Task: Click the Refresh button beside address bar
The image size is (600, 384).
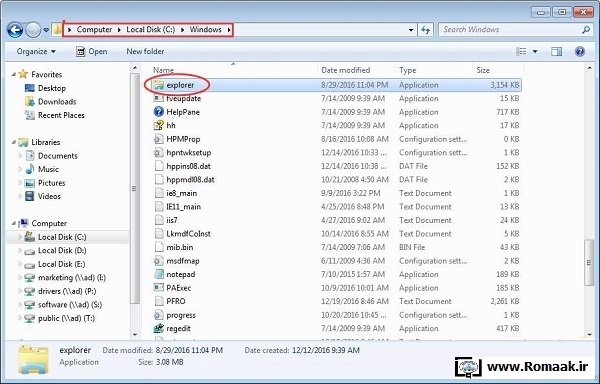Action: coord(426,29)
